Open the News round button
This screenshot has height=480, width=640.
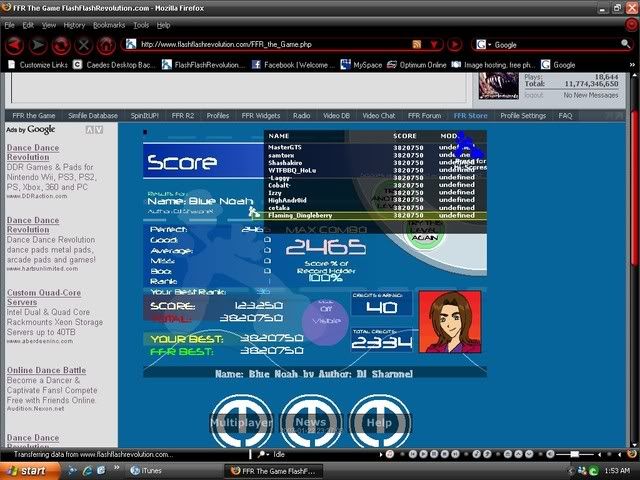pyautogui.click(x=310, y=423)
